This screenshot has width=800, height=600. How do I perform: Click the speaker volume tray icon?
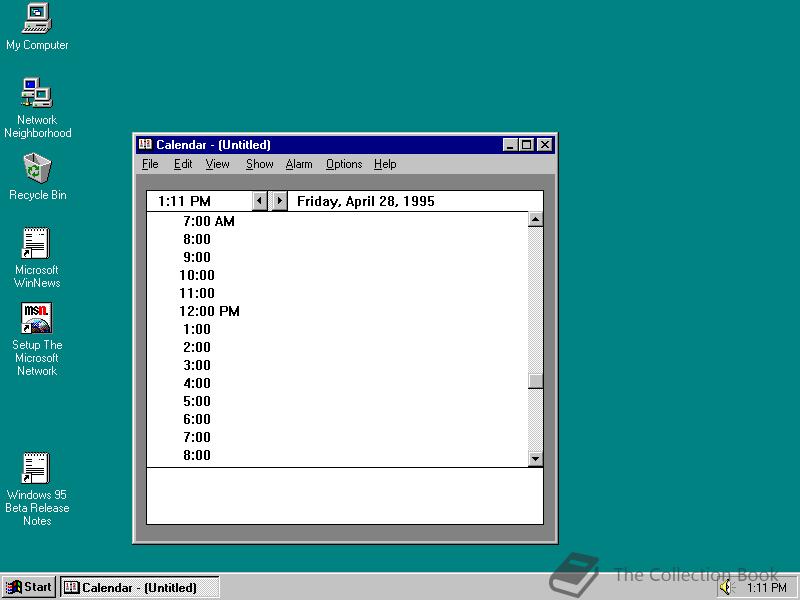coord(726,588)
